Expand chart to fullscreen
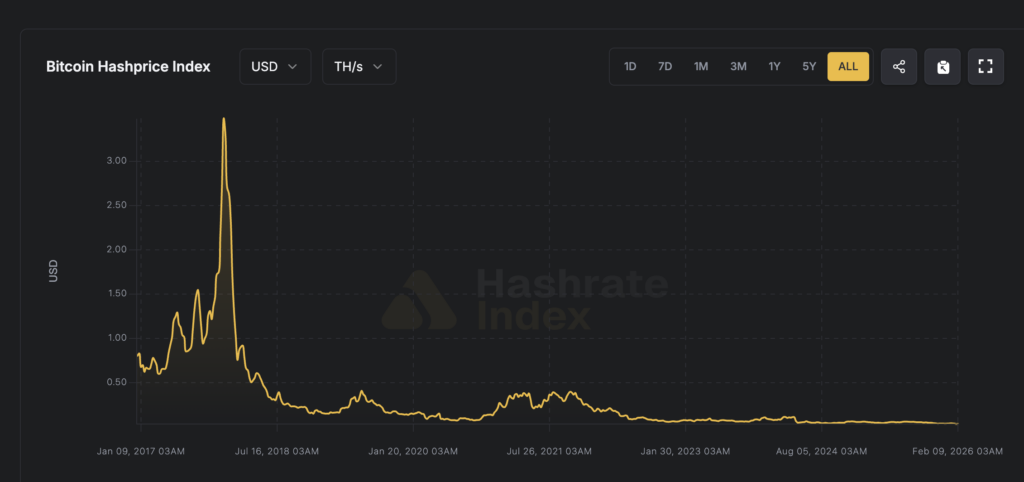1024x482 pixels. coord(985,67)
